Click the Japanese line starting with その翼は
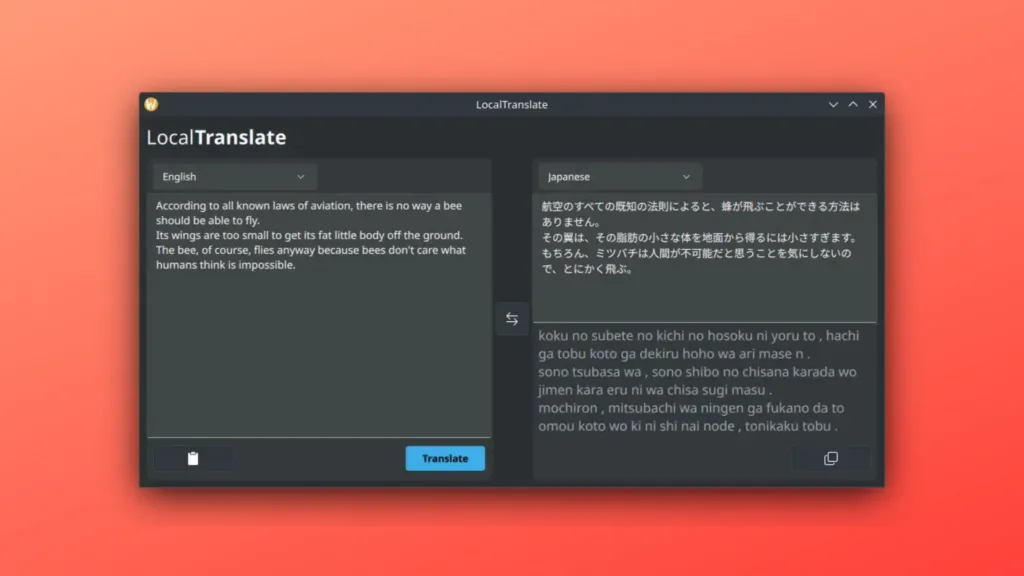Image resolution: width=1024 pixels, height=576 pixels. point(700,238)
